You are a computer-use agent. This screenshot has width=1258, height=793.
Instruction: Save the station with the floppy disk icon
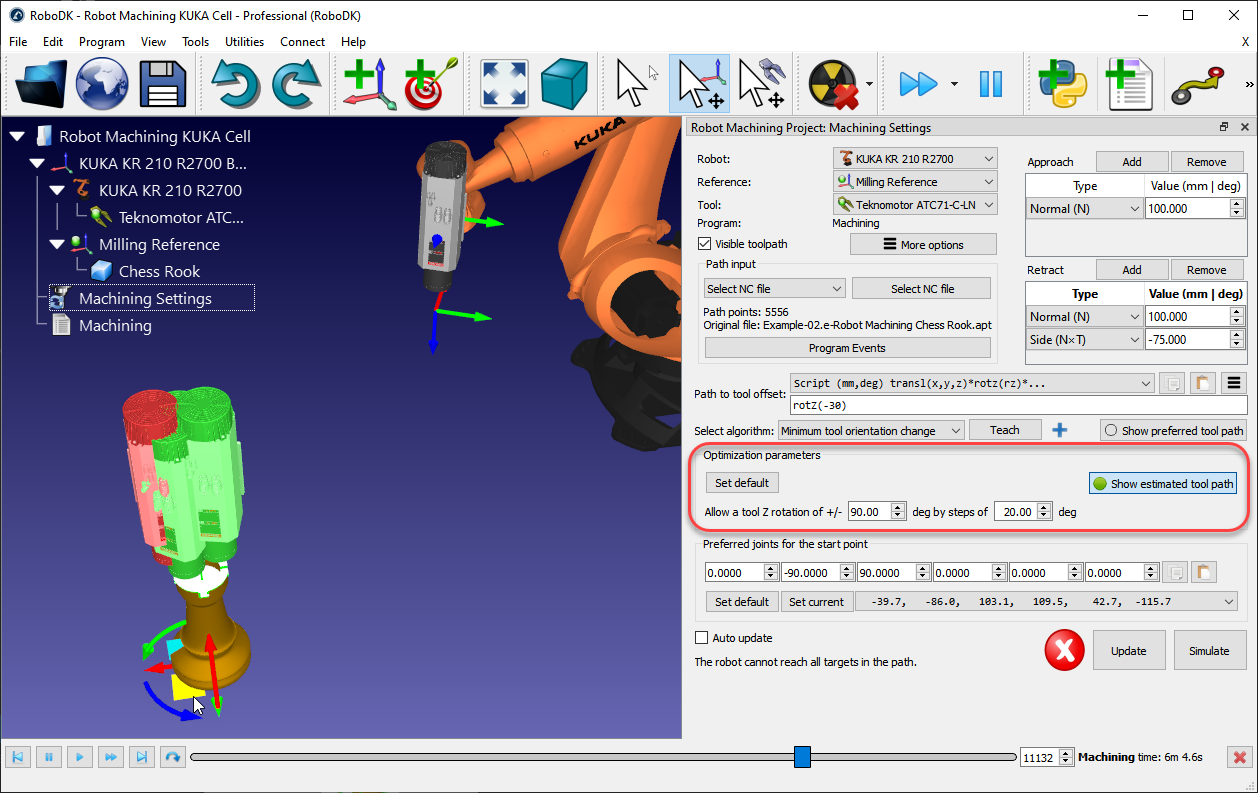click(x=162, y=84)
